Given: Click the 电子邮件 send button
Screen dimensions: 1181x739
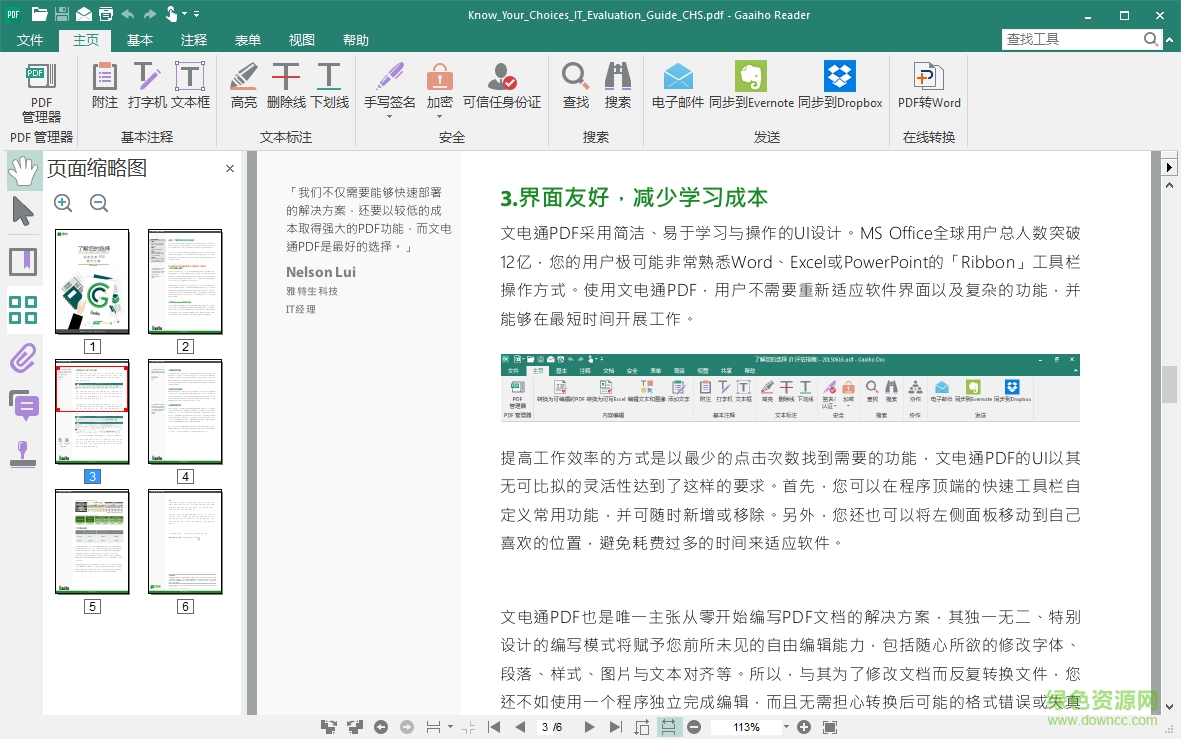Looking at the screenshot, I should (677, 85).
